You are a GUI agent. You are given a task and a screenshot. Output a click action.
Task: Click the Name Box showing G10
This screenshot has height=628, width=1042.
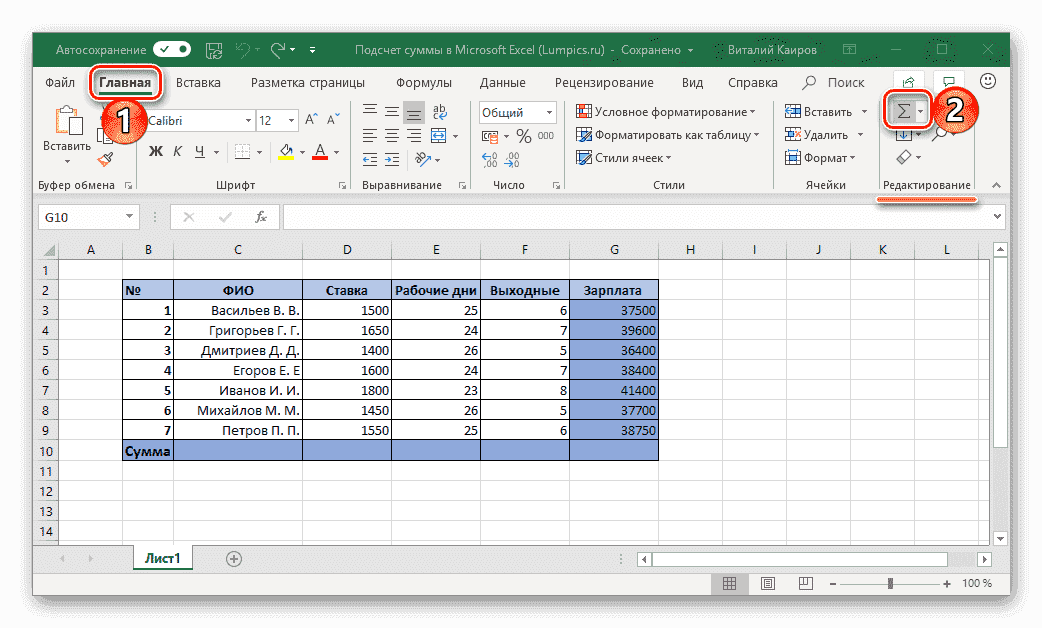pyautogui.click(x=85, y=216)
